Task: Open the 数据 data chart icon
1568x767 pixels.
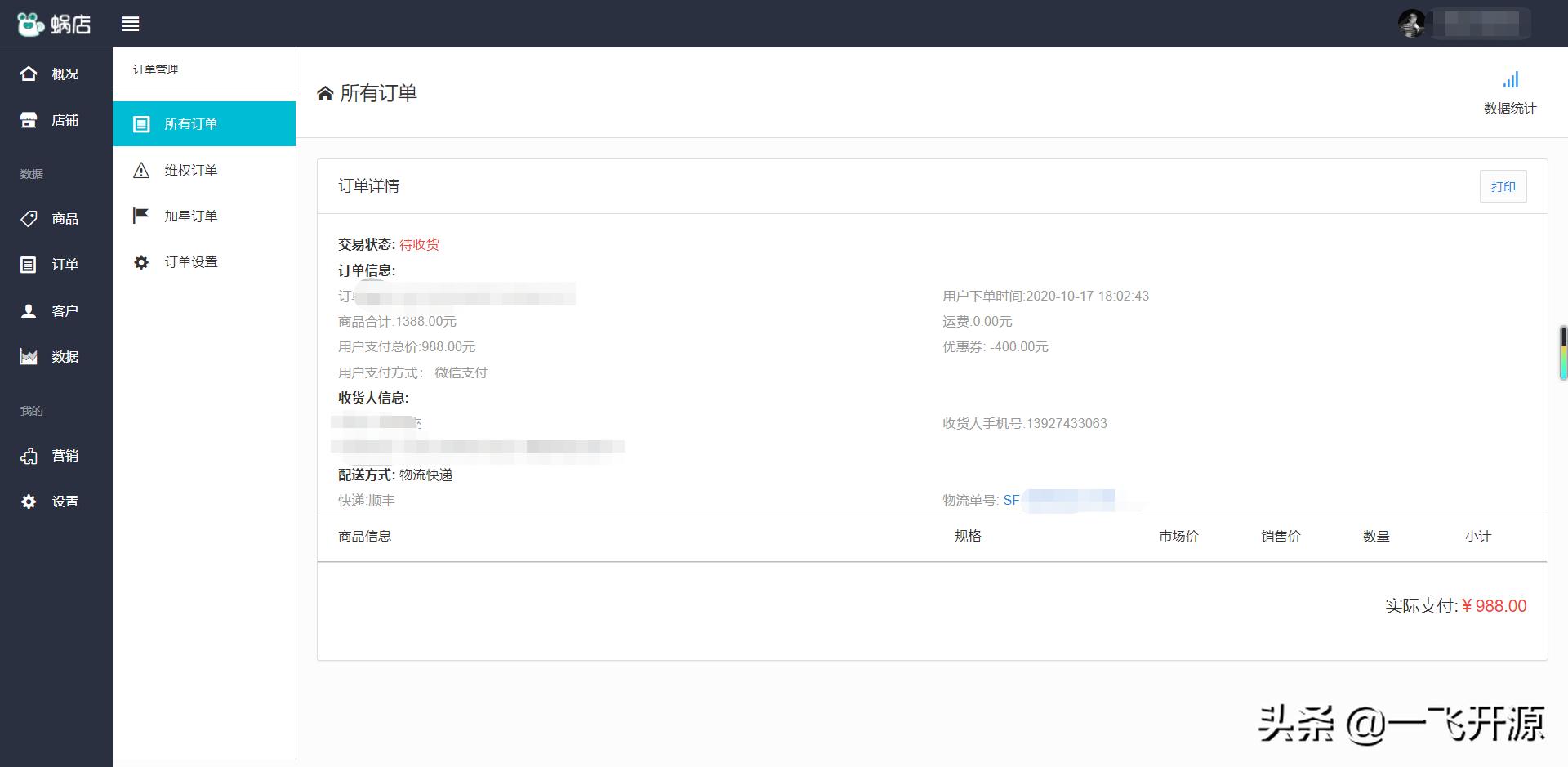Action: tap(29, 356)
